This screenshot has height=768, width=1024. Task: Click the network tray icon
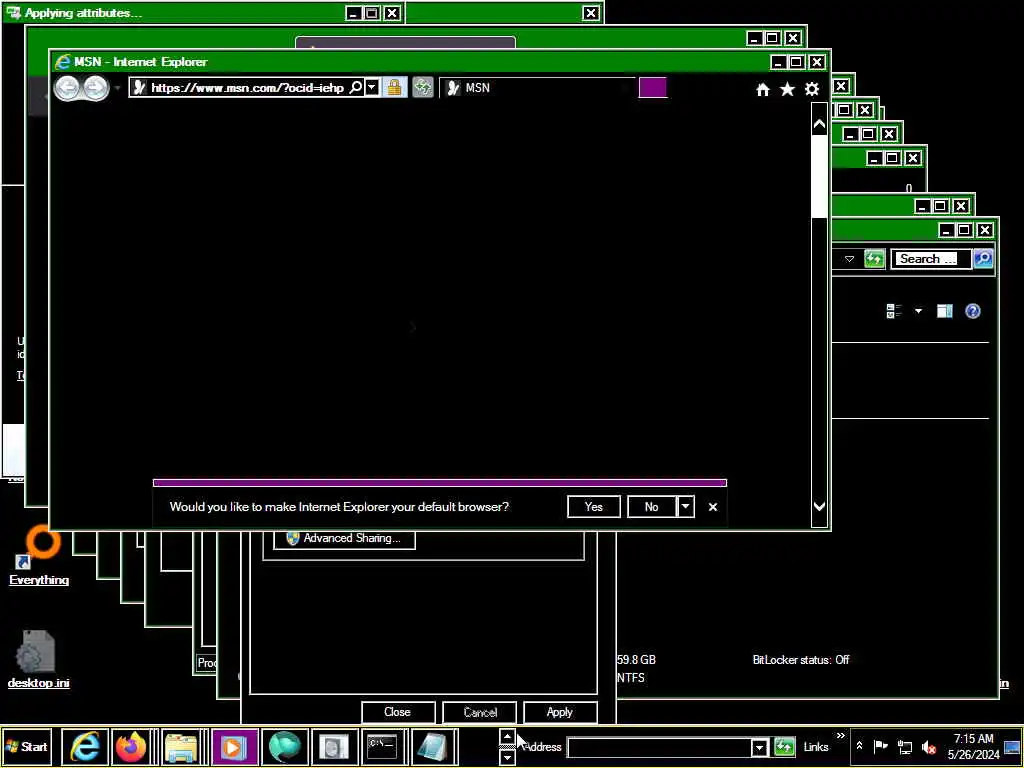[x=904, y=746]
